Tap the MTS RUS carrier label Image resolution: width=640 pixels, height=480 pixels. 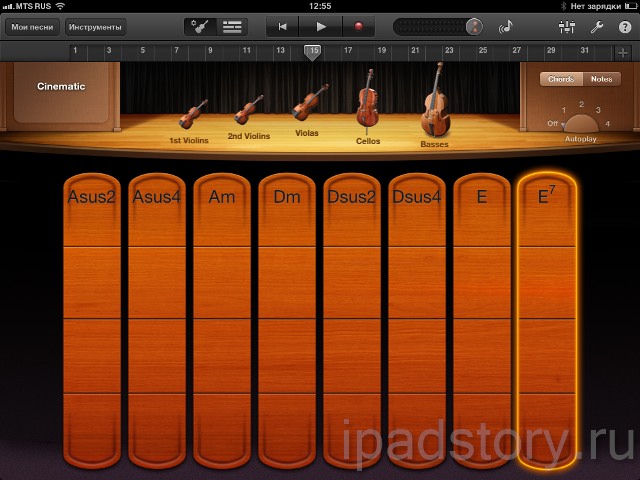pyautogui.click(x=33, y=6)
